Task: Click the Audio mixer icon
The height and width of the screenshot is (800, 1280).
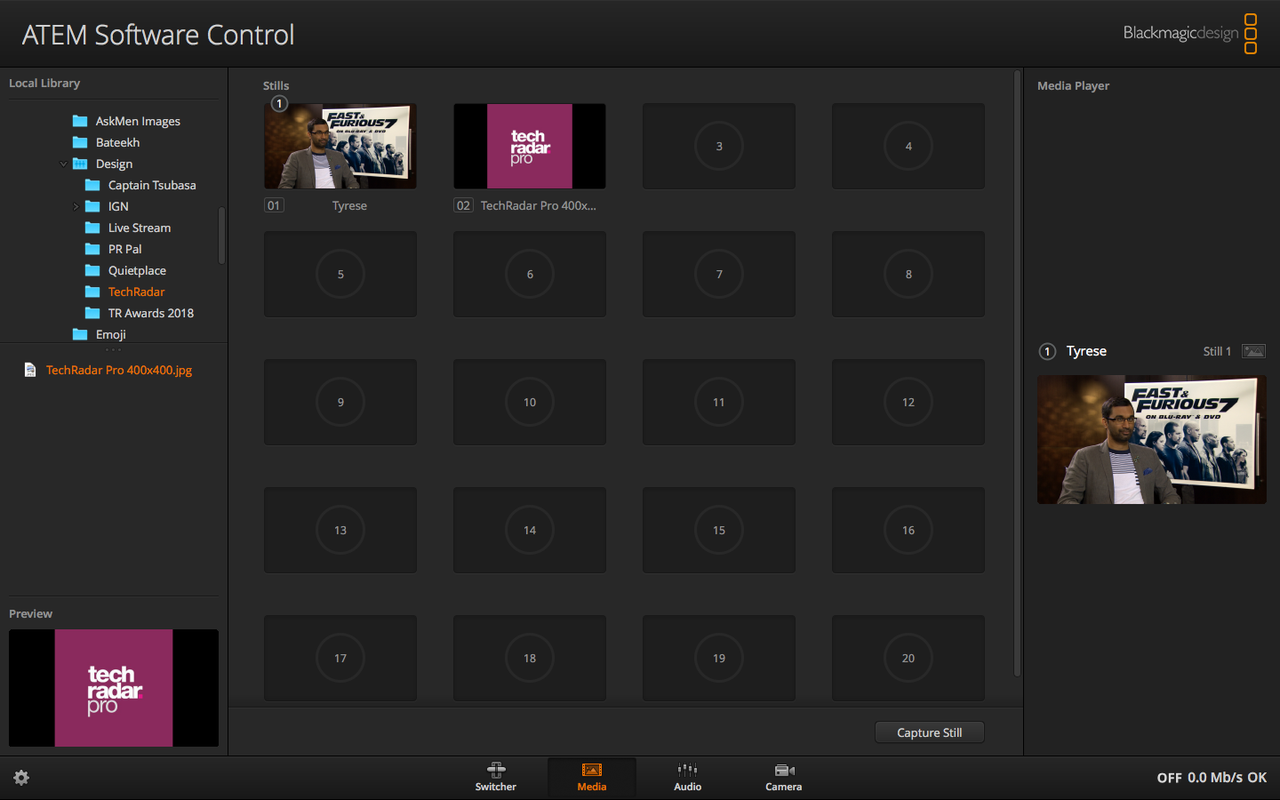Action: [687, 770]
